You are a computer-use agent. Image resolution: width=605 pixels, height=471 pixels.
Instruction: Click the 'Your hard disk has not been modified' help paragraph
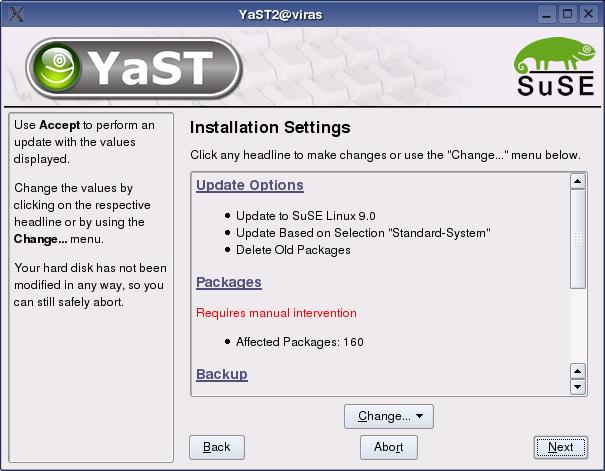pyautogui.click(x=90, y=285)
